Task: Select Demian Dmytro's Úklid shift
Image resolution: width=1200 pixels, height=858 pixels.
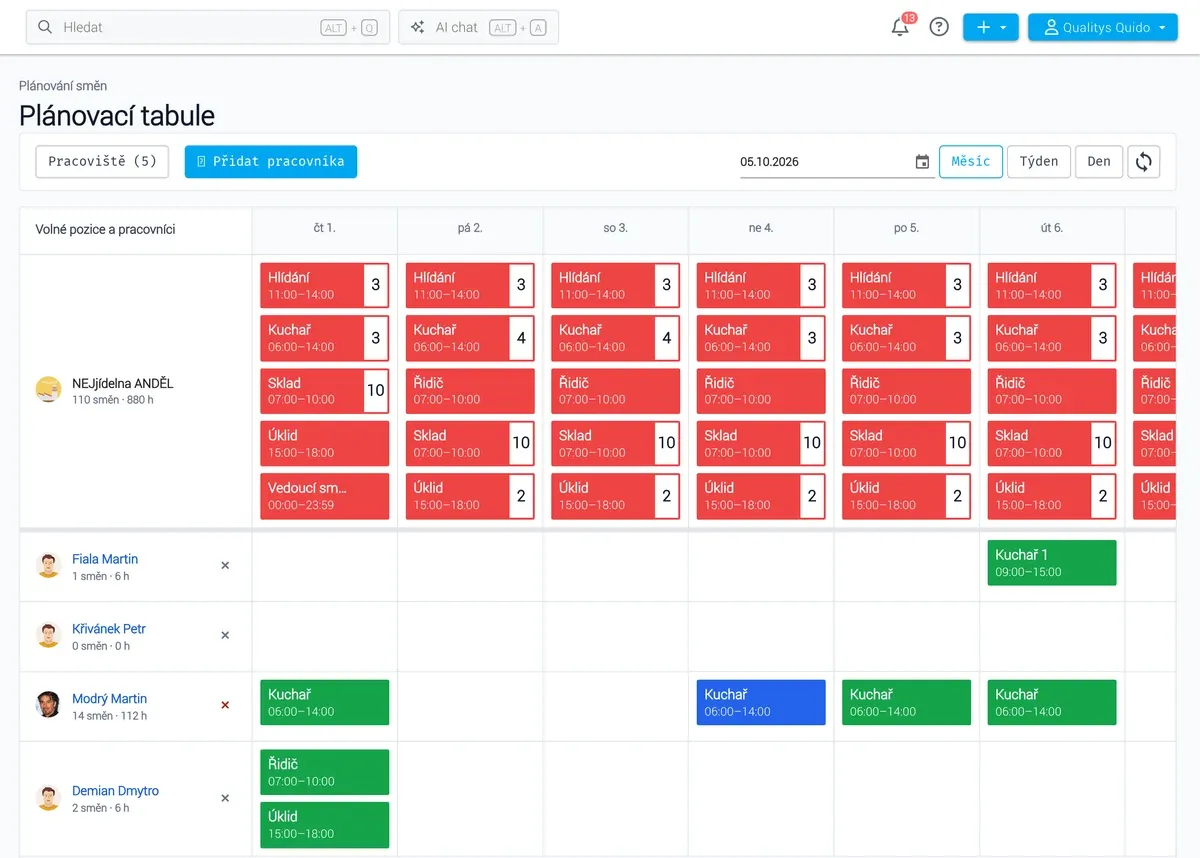Action: point(325,825)
